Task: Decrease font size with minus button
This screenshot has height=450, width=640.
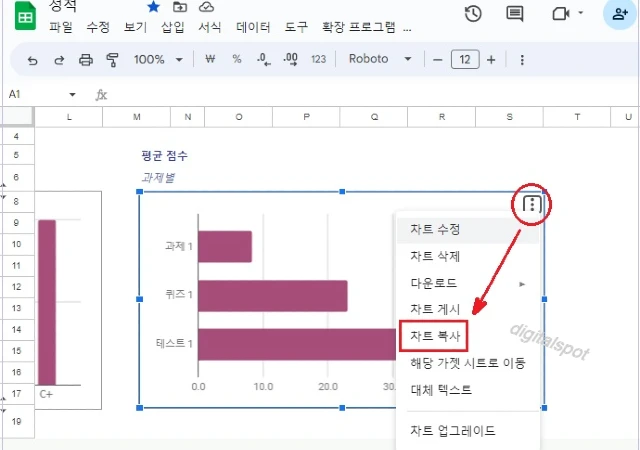Action: point(438,60)
